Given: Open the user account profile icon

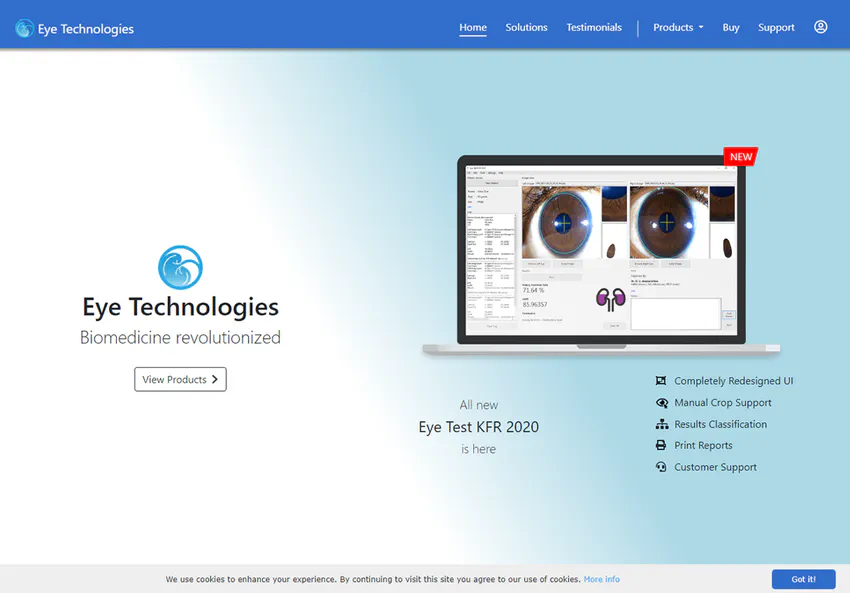Looking at the screenshot, I should (820, 27).
